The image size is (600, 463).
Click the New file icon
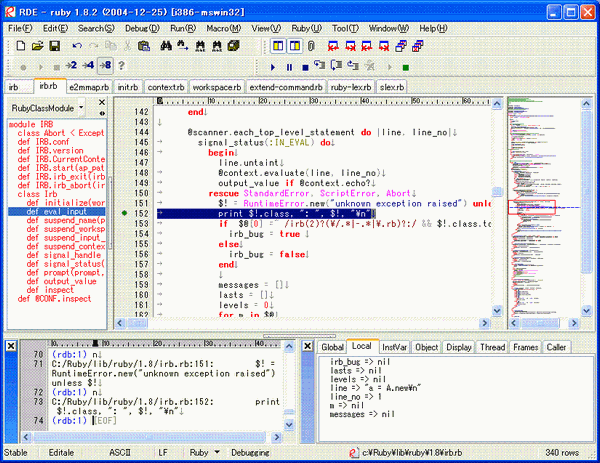[x=21, y=46]
